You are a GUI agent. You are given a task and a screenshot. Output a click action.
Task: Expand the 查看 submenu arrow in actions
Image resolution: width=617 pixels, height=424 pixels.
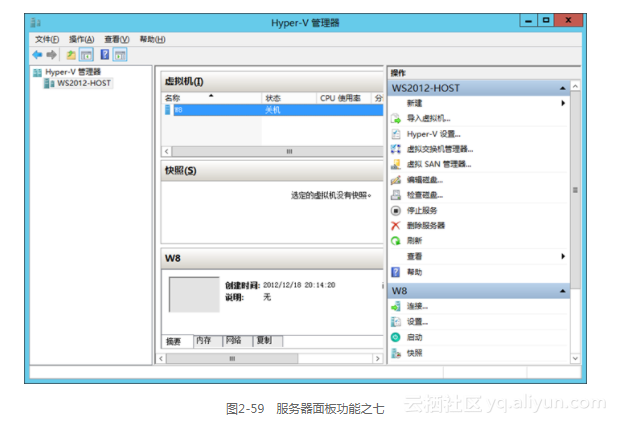563,256
